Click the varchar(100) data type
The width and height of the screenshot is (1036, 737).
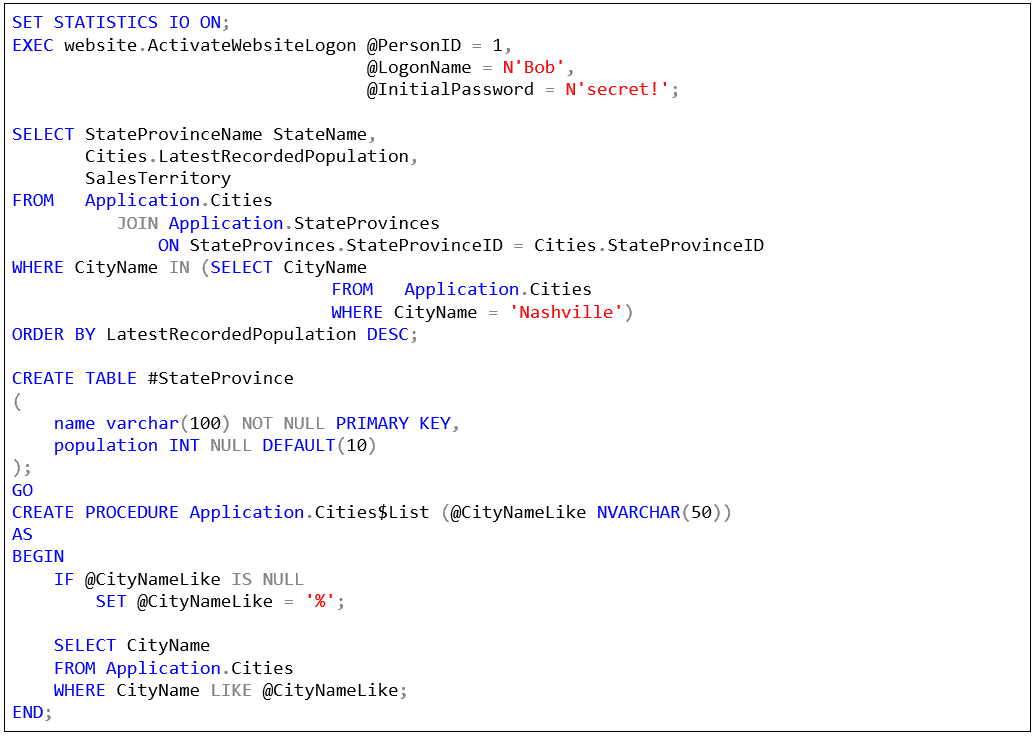[168, 423]
